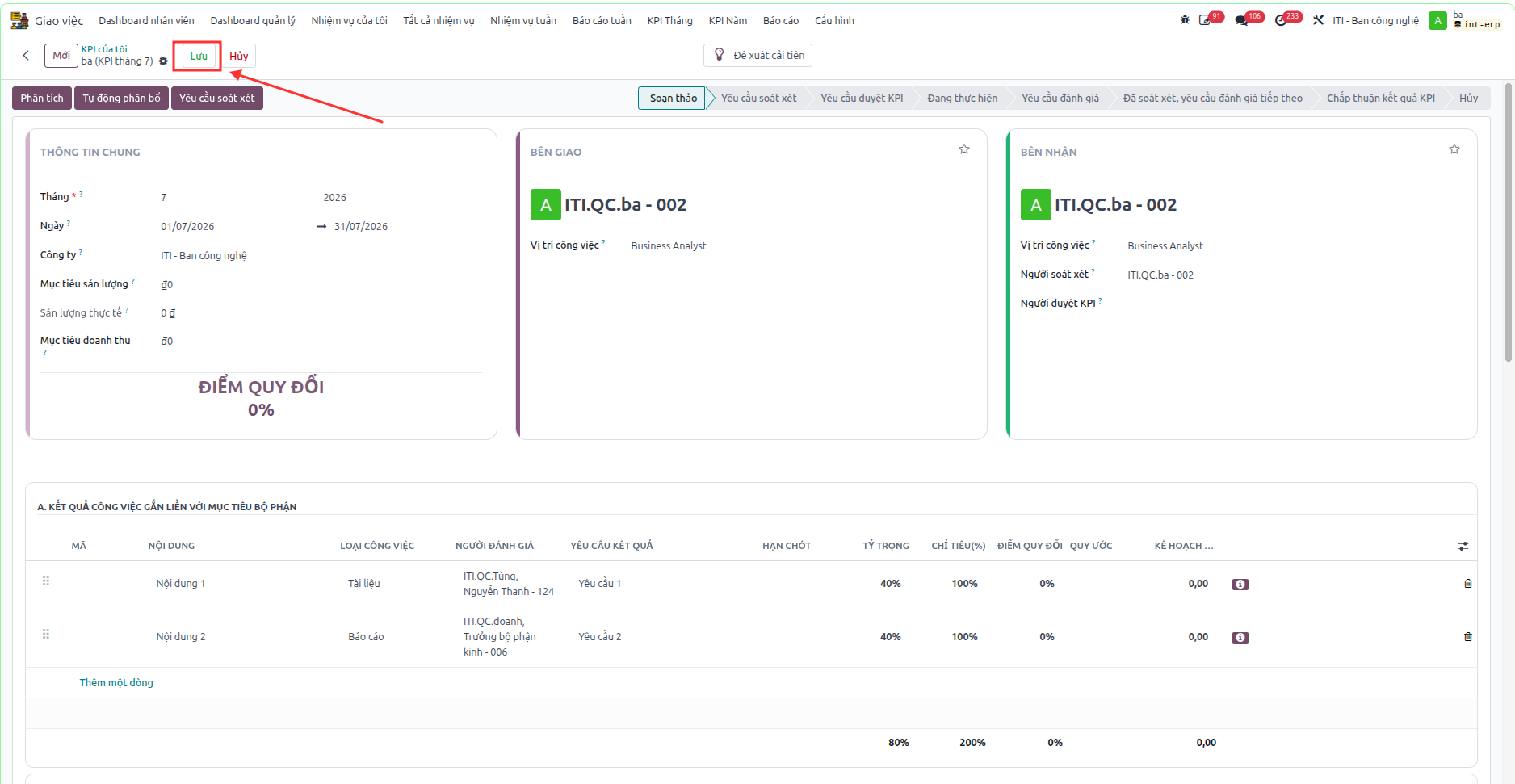The image size is (1515, 784).
Task: Open the debug bug icon in top bar
Action: (x=1185, y=20)
